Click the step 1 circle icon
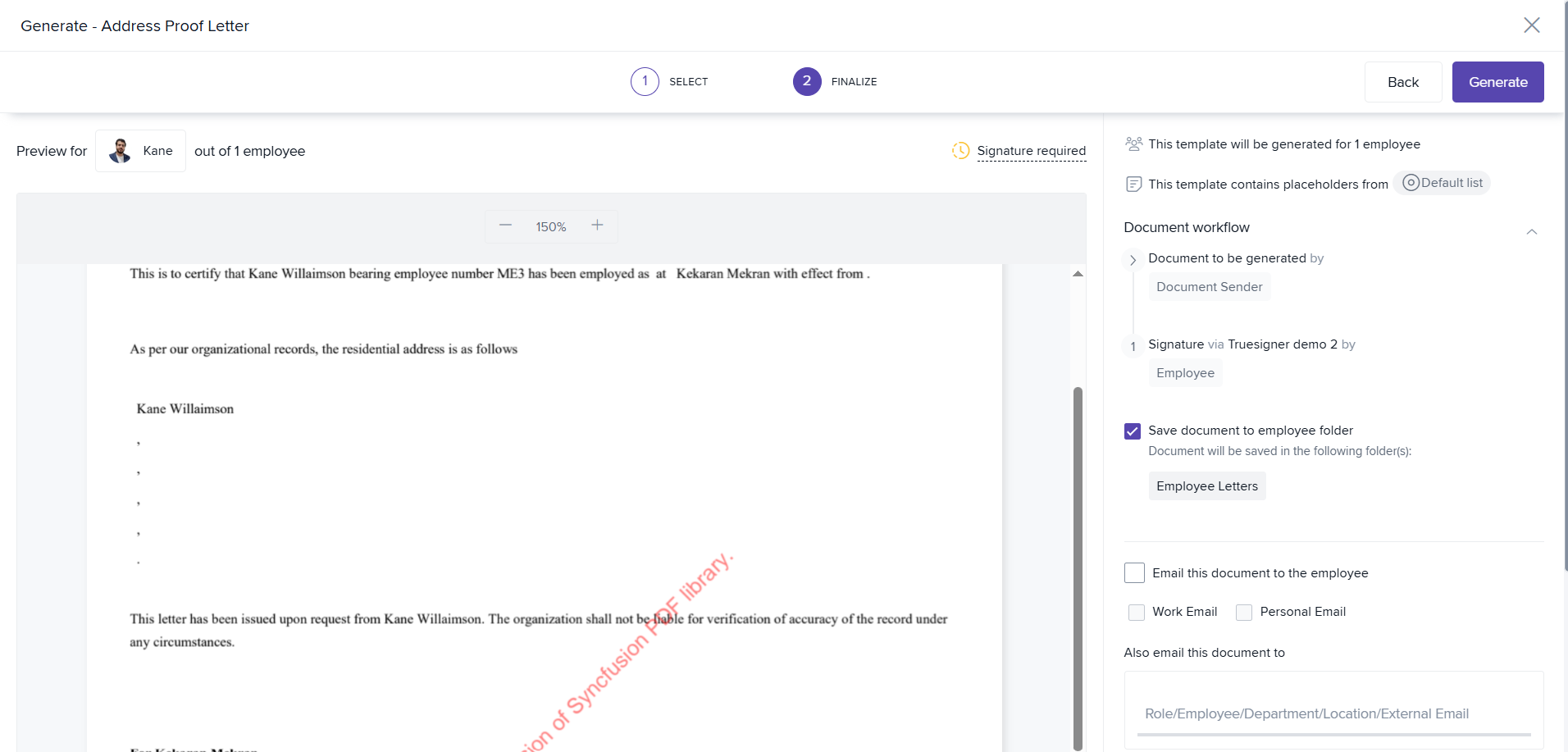This screenshot has width=1568, height=752. (645, 81)
